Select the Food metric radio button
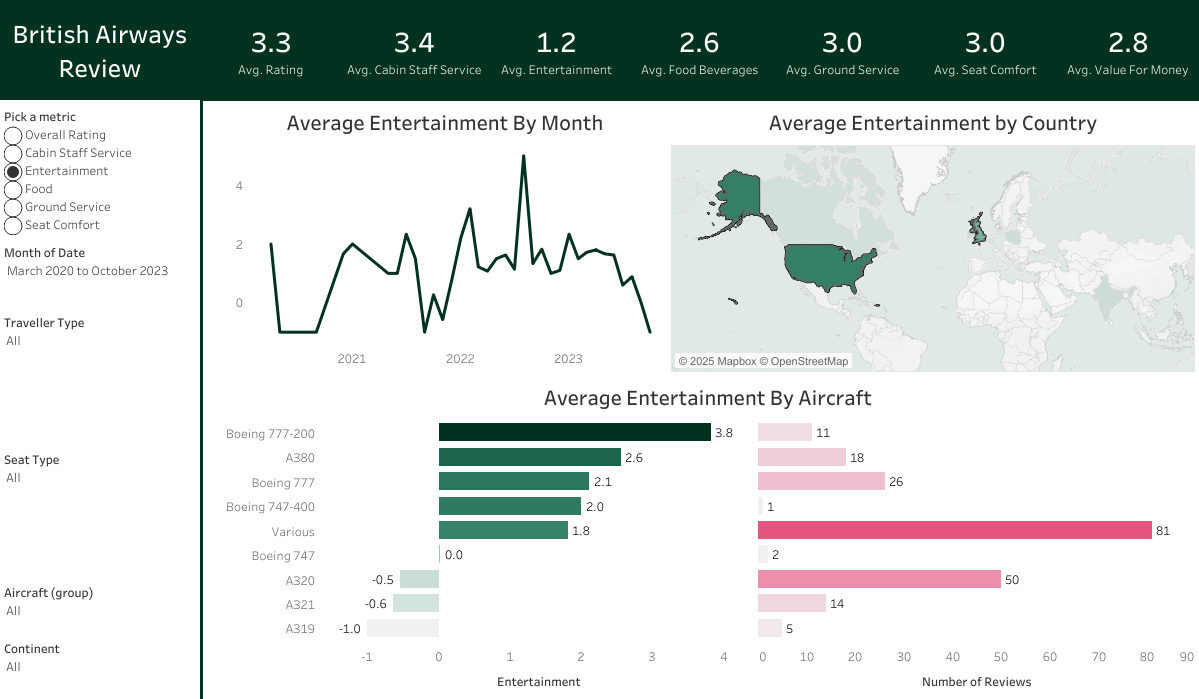The width and height of the screenshot is (1199, 699). tap(13, 189)
